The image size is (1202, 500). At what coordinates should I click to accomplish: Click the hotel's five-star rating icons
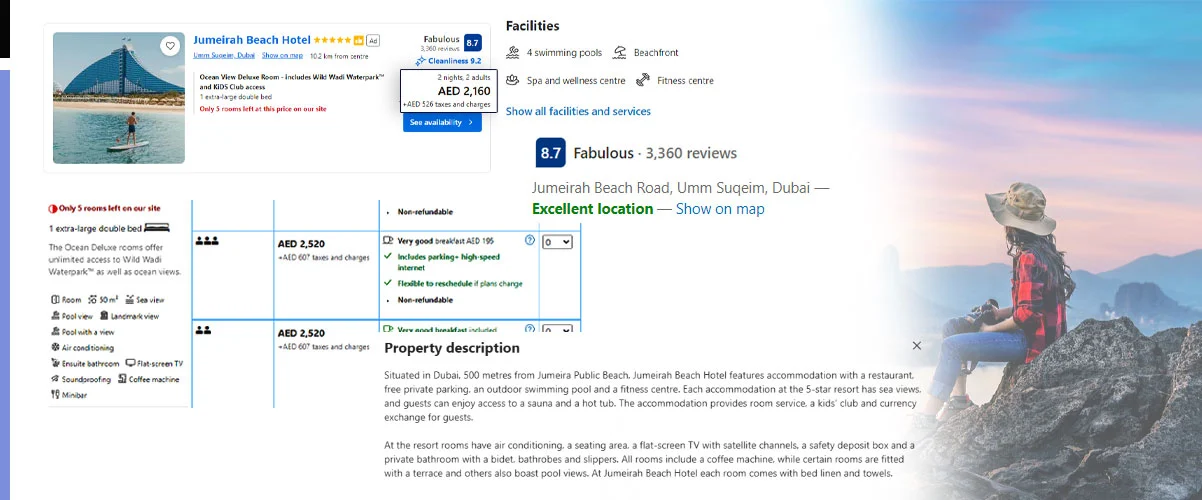click(x=332, y=40)
